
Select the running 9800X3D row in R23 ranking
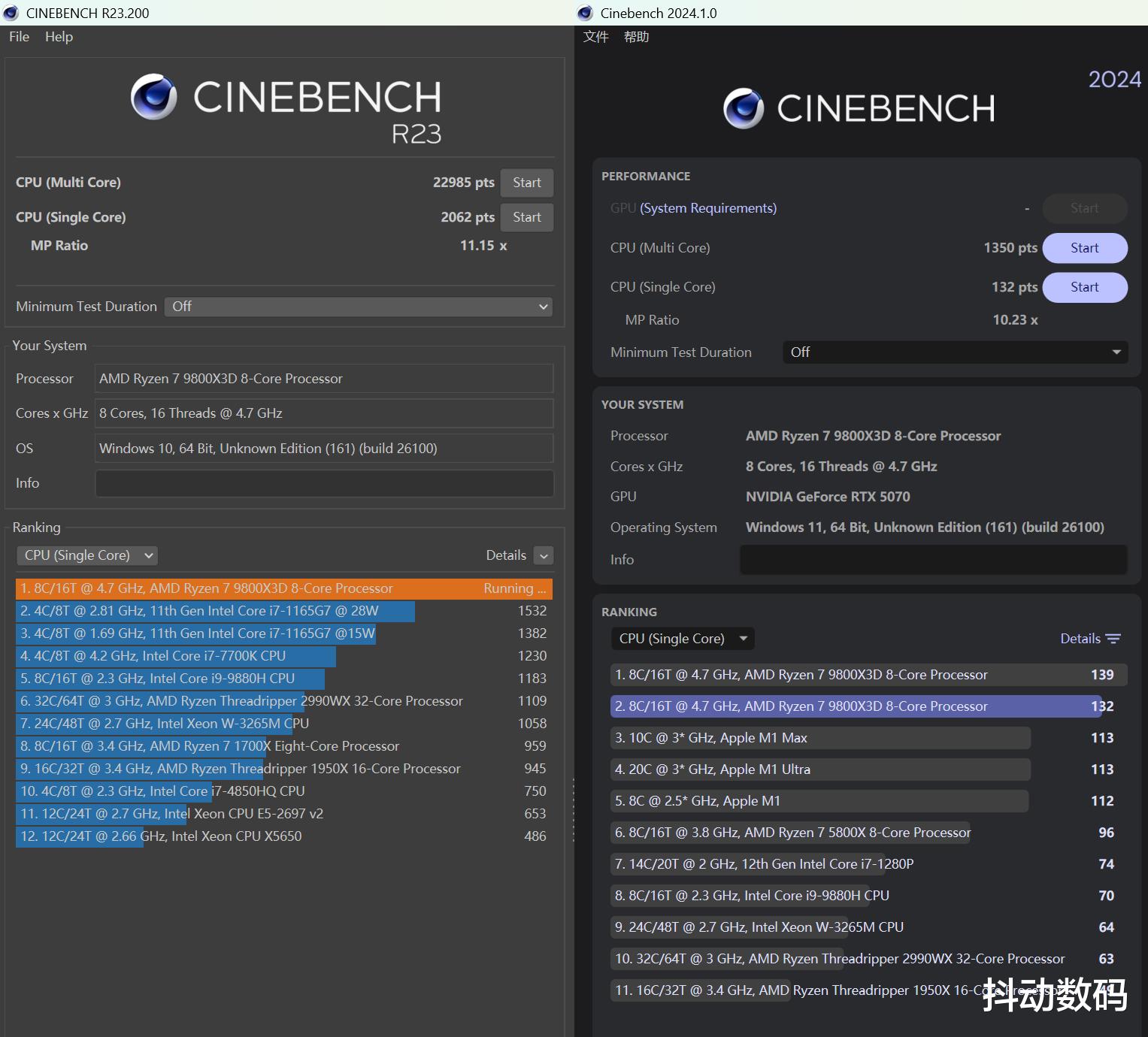coord(283,588)
